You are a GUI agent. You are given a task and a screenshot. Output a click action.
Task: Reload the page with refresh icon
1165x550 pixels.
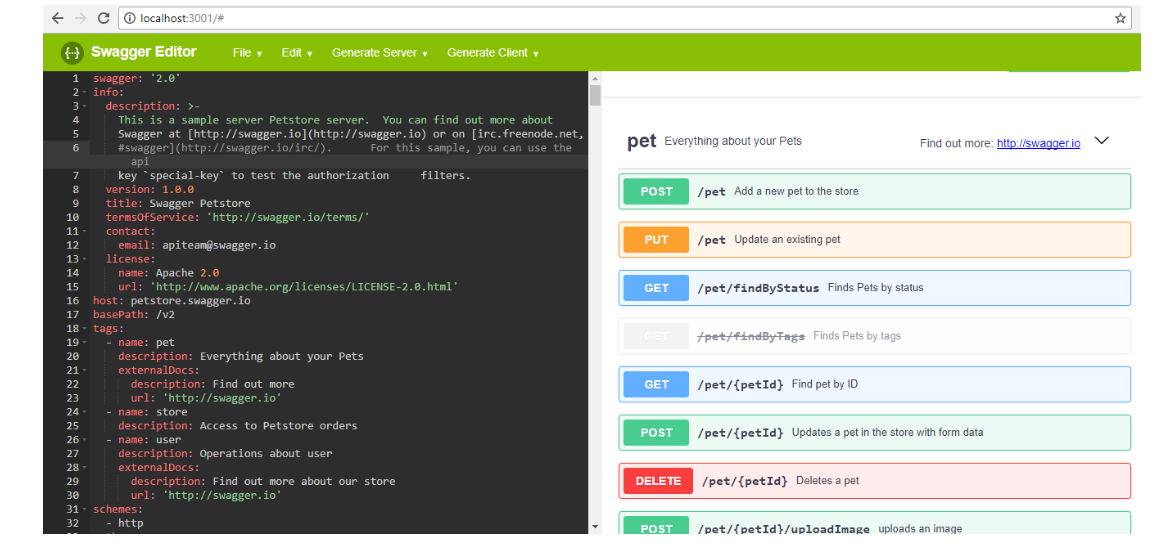[x=104, y=18]
